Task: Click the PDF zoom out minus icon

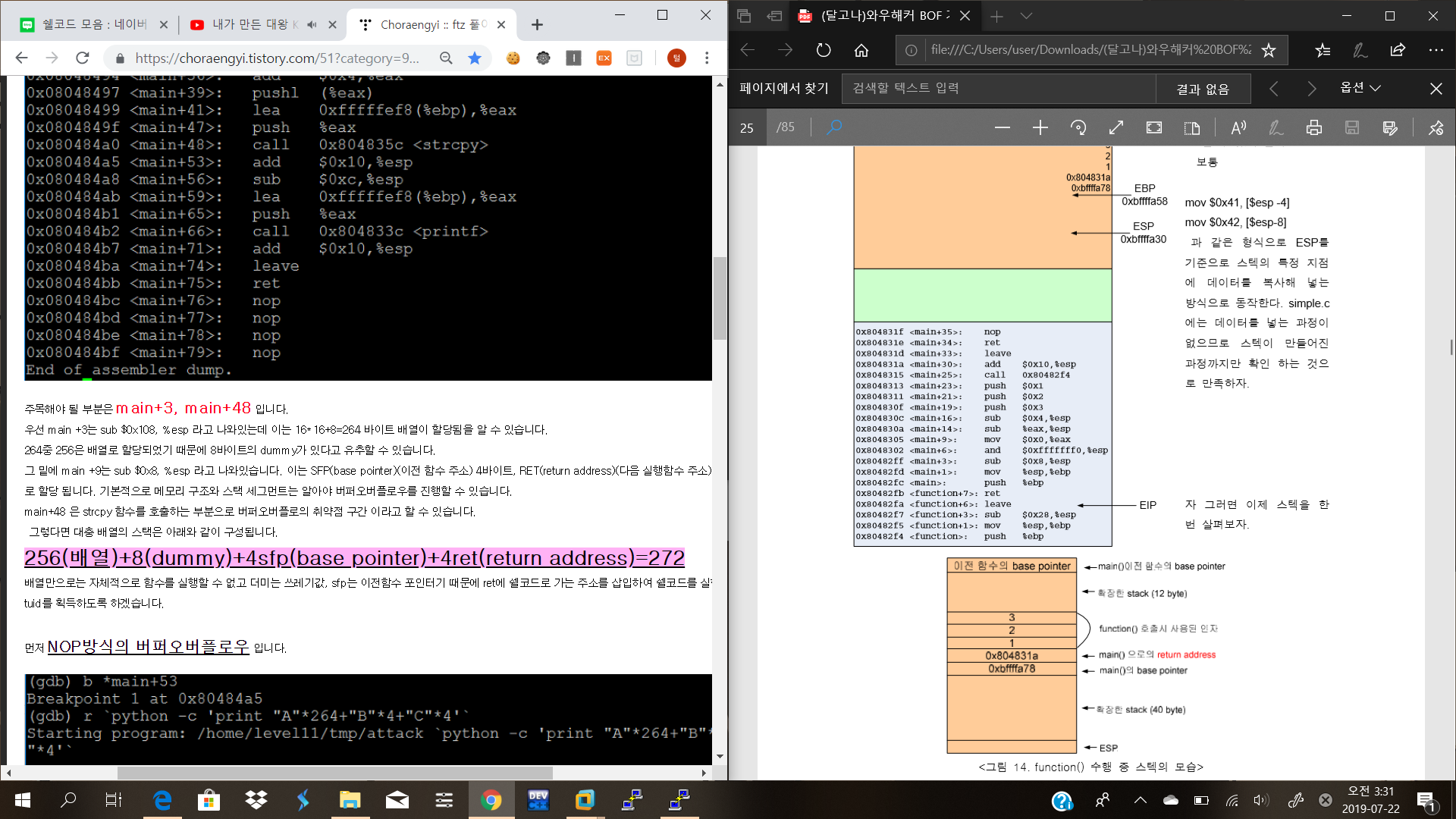Action: click(1002, 127)
